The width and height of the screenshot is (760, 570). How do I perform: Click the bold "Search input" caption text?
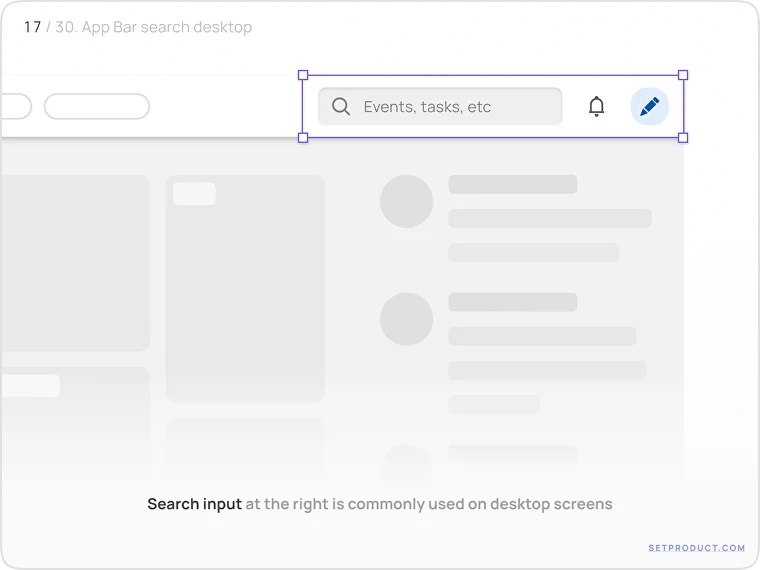[x=194, y=504]
